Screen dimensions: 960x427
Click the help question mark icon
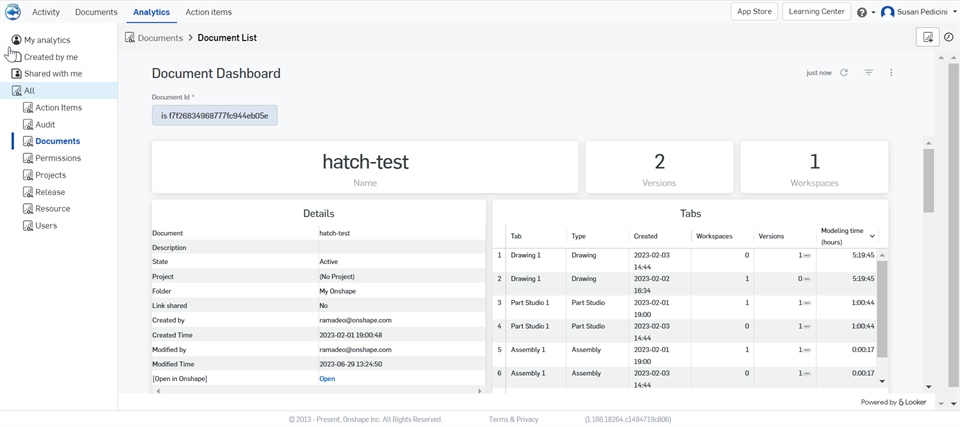(862, 12)
